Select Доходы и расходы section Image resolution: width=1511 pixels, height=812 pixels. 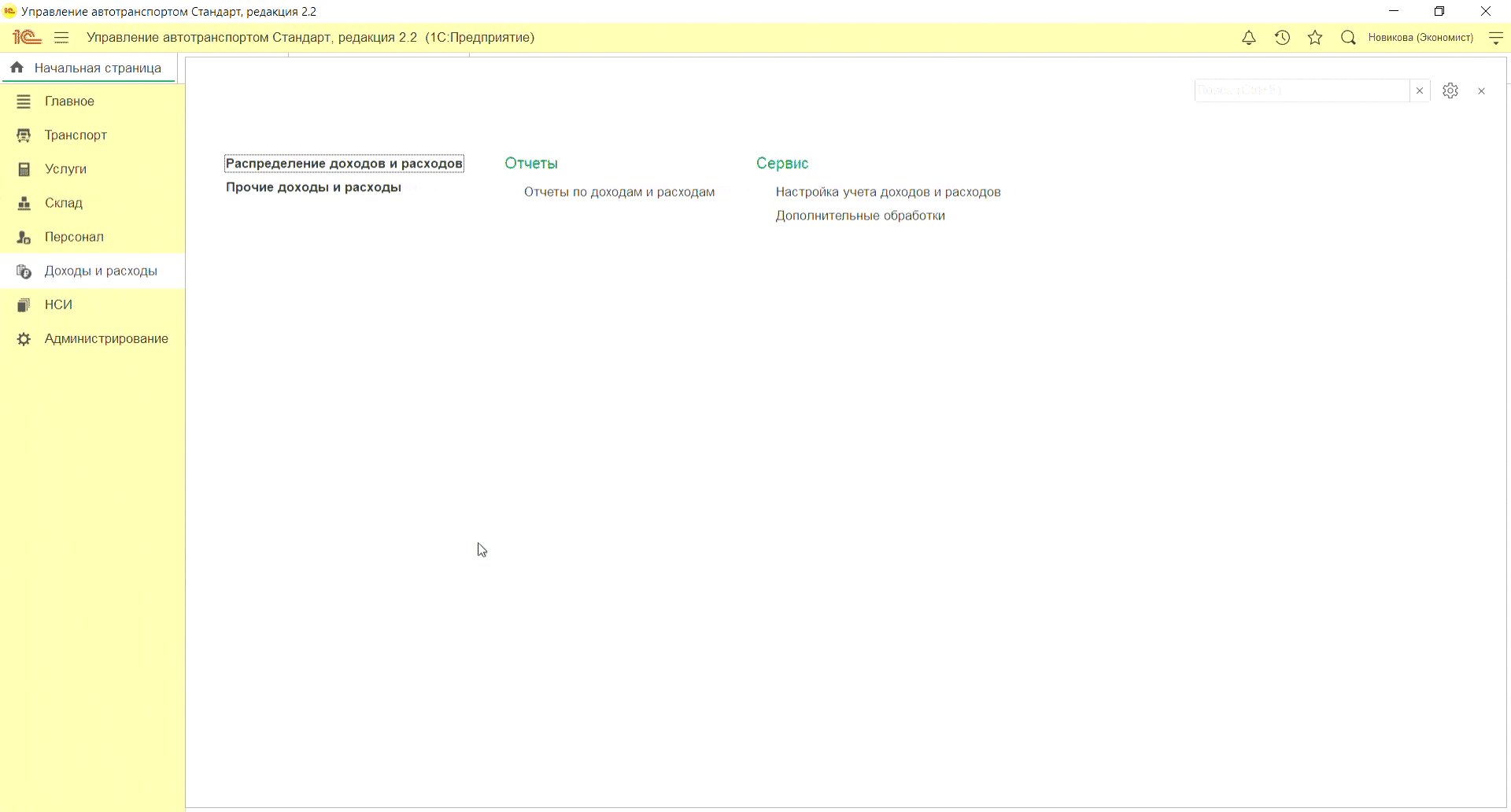pos(92,271)
